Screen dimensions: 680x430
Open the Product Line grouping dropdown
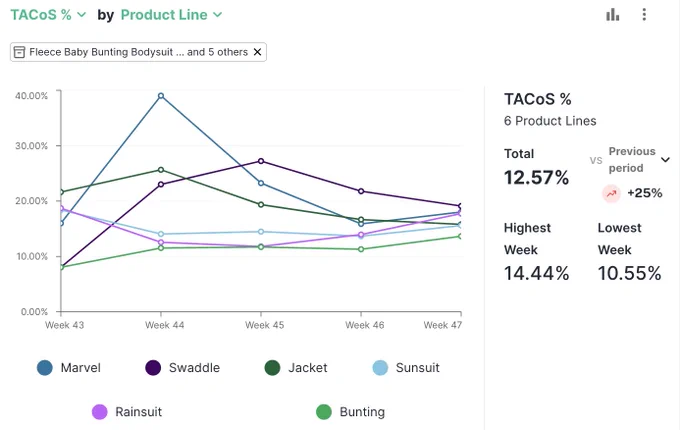(171, 15)
